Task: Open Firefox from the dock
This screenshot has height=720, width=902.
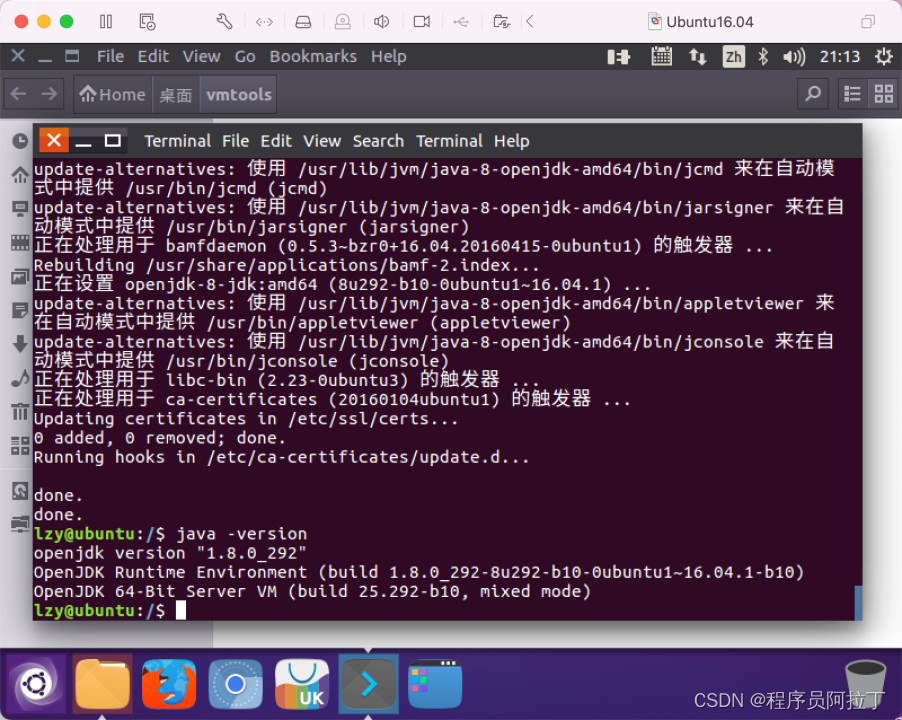Action: click(x=168, y=685)
